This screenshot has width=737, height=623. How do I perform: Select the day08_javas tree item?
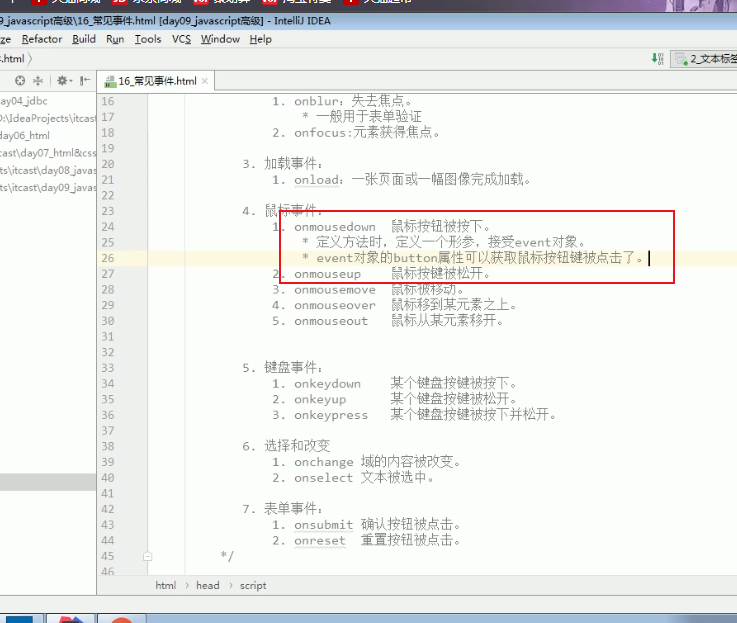click(x=47, y=171)
